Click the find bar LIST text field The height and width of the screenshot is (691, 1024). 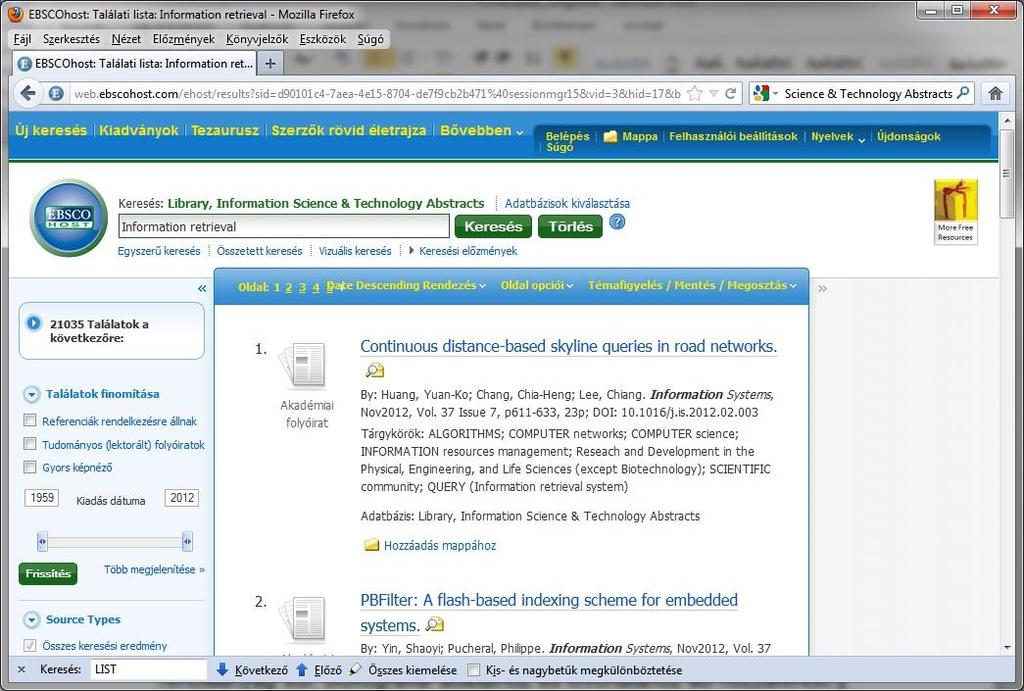tap(149, 669)
